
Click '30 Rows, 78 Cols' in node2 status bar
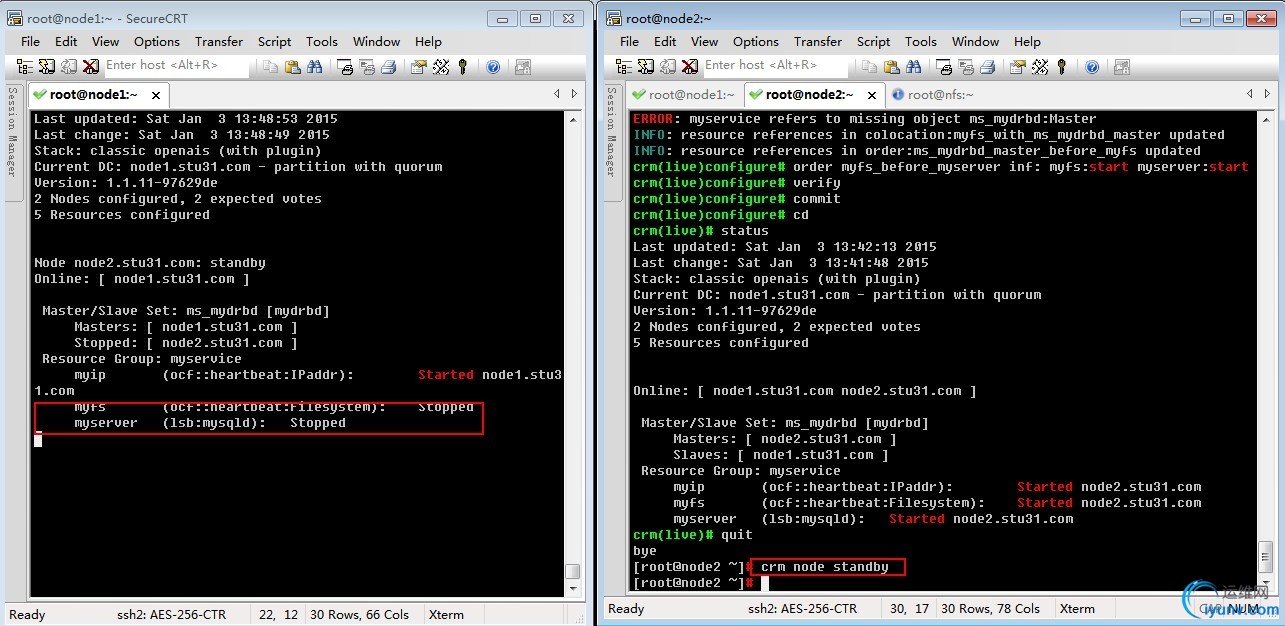(989, 608)
